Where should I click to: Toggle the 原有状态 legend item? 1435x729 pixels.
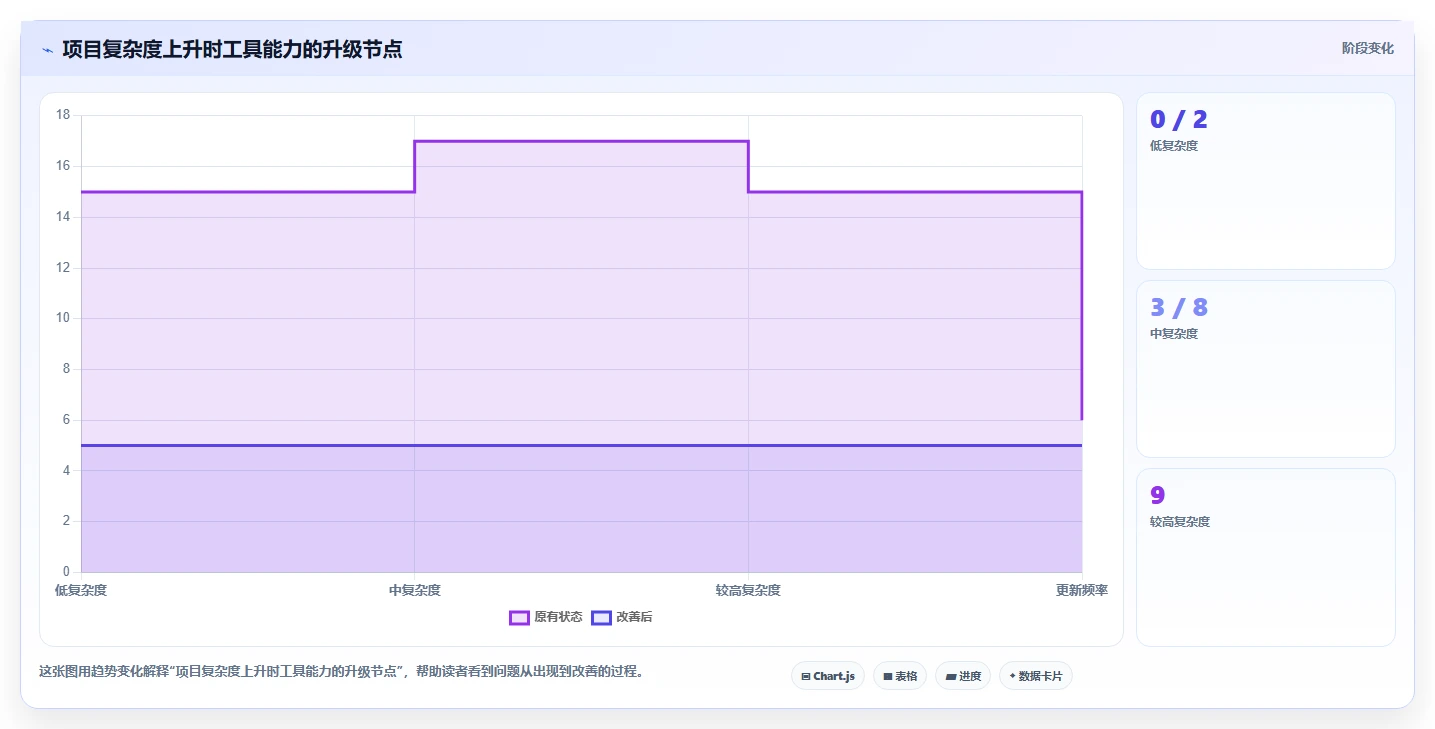(545, 617)
